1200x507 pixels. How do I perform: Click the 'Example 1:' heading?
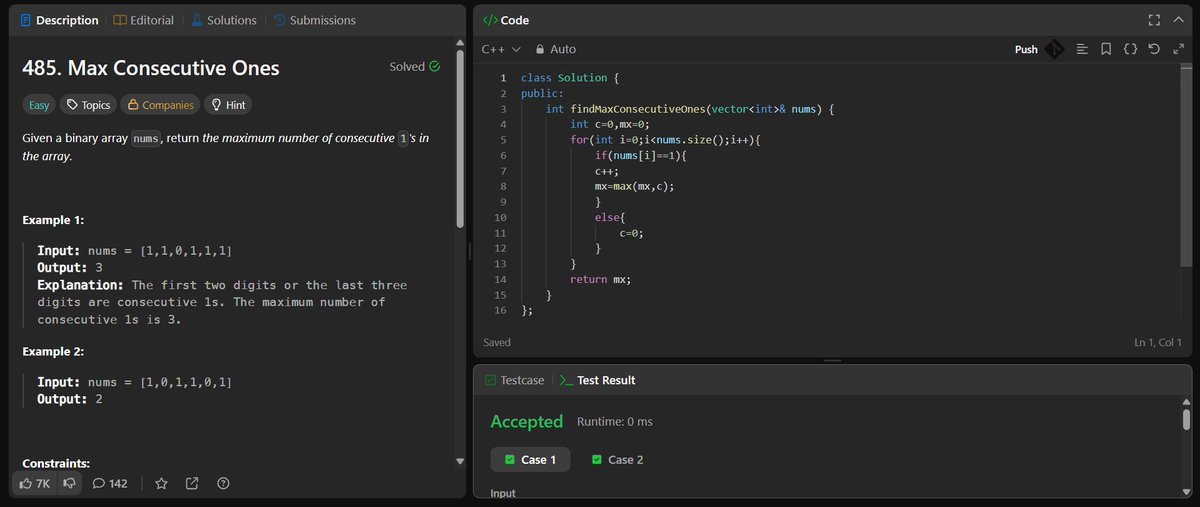53,220
